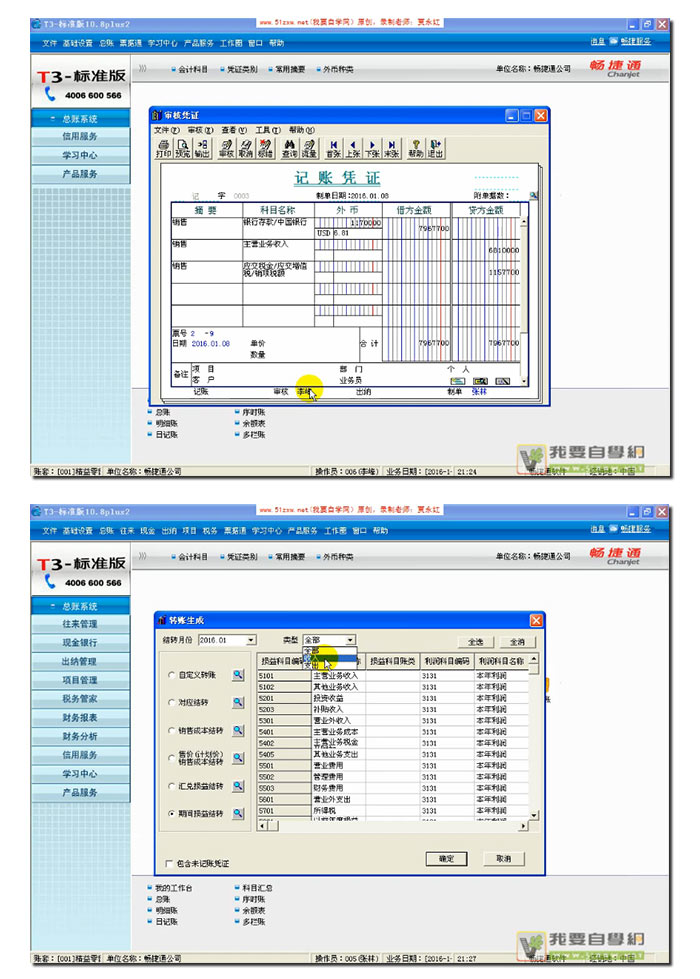Open the 税务 menu in main menu bar
This screenshot has height=979, width=700.
[x=210, y=531]
